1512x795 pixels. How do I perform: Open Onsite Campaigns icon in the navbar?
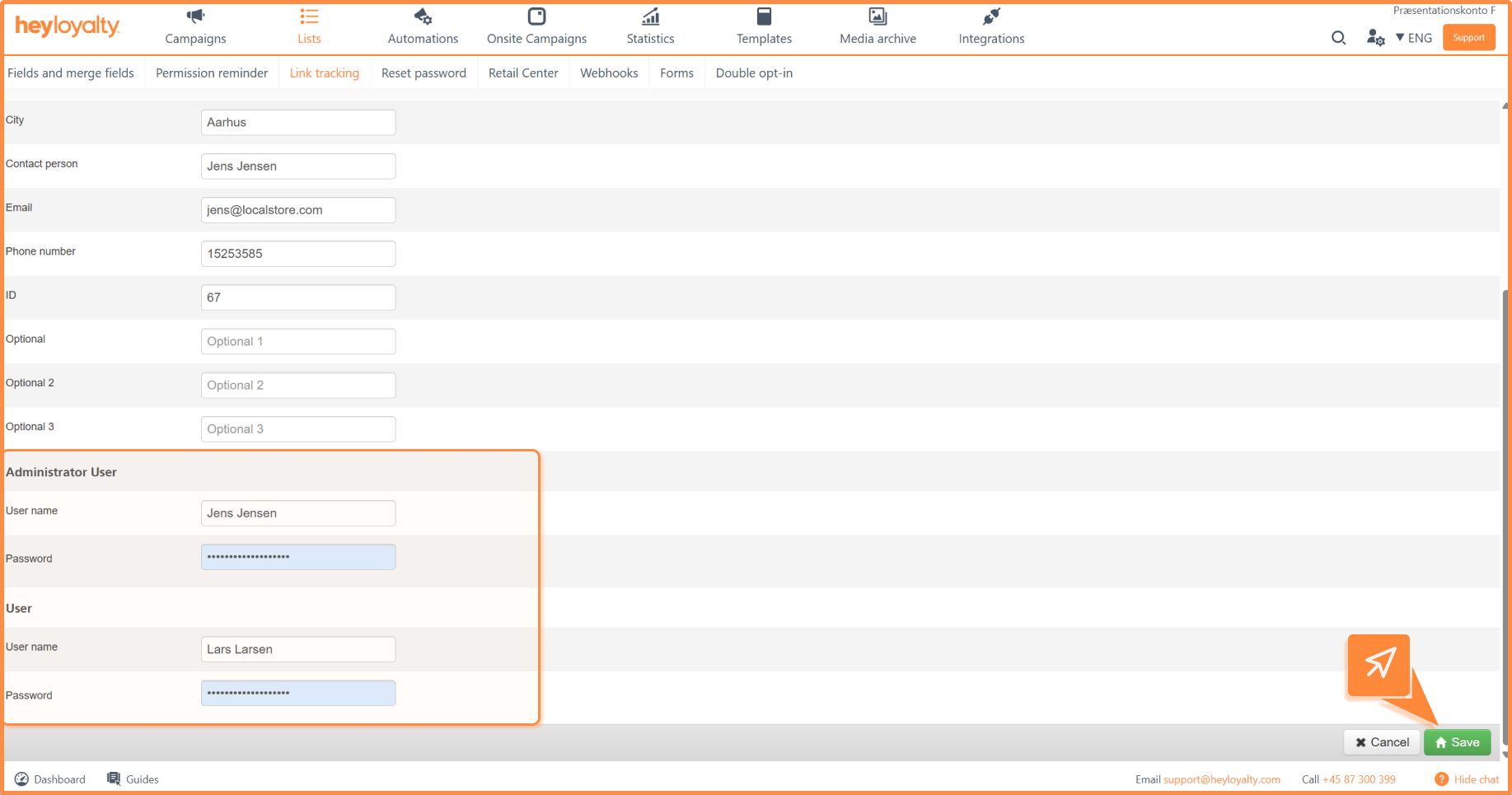point(536,16)
